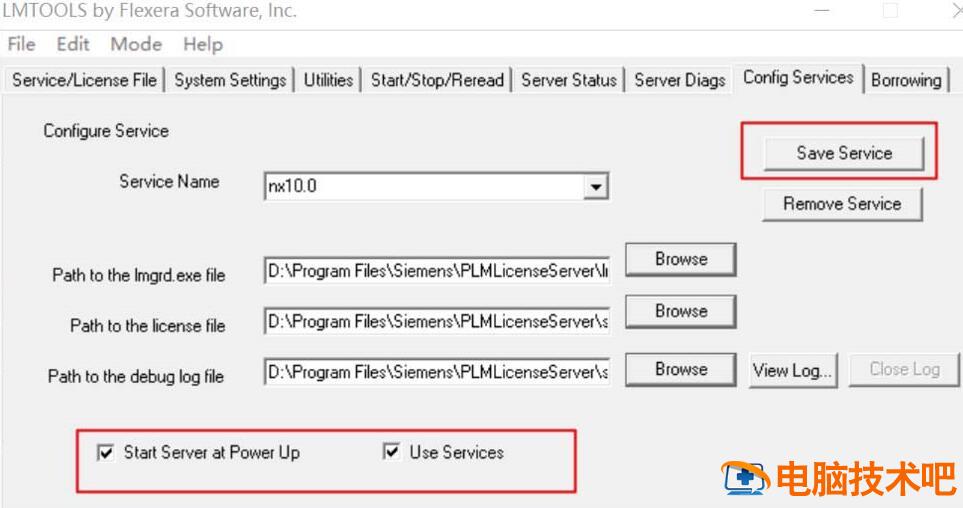The image size is (963, 508).
Task: Browse for the debug log file path
Action: (680, 369)
